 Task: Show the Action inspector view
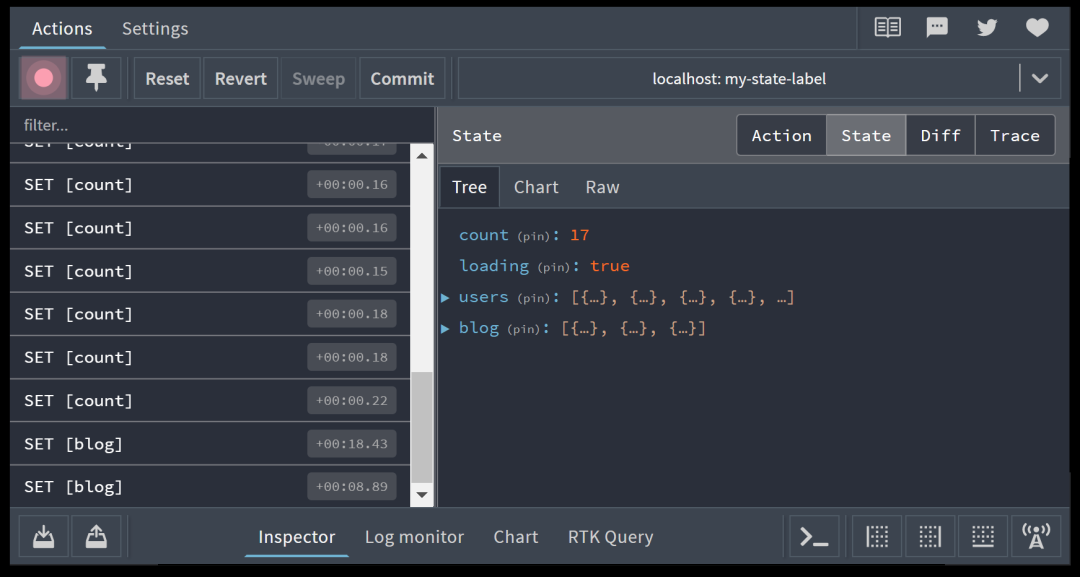pos(782,136)
